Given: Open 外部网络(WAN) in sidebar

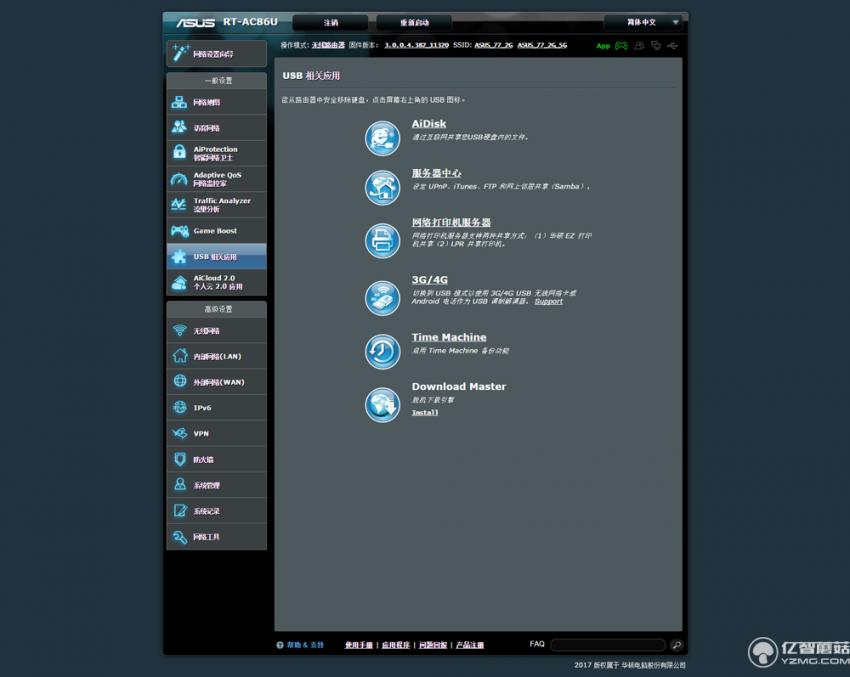Looking at the screenshot, I should 216,382.
